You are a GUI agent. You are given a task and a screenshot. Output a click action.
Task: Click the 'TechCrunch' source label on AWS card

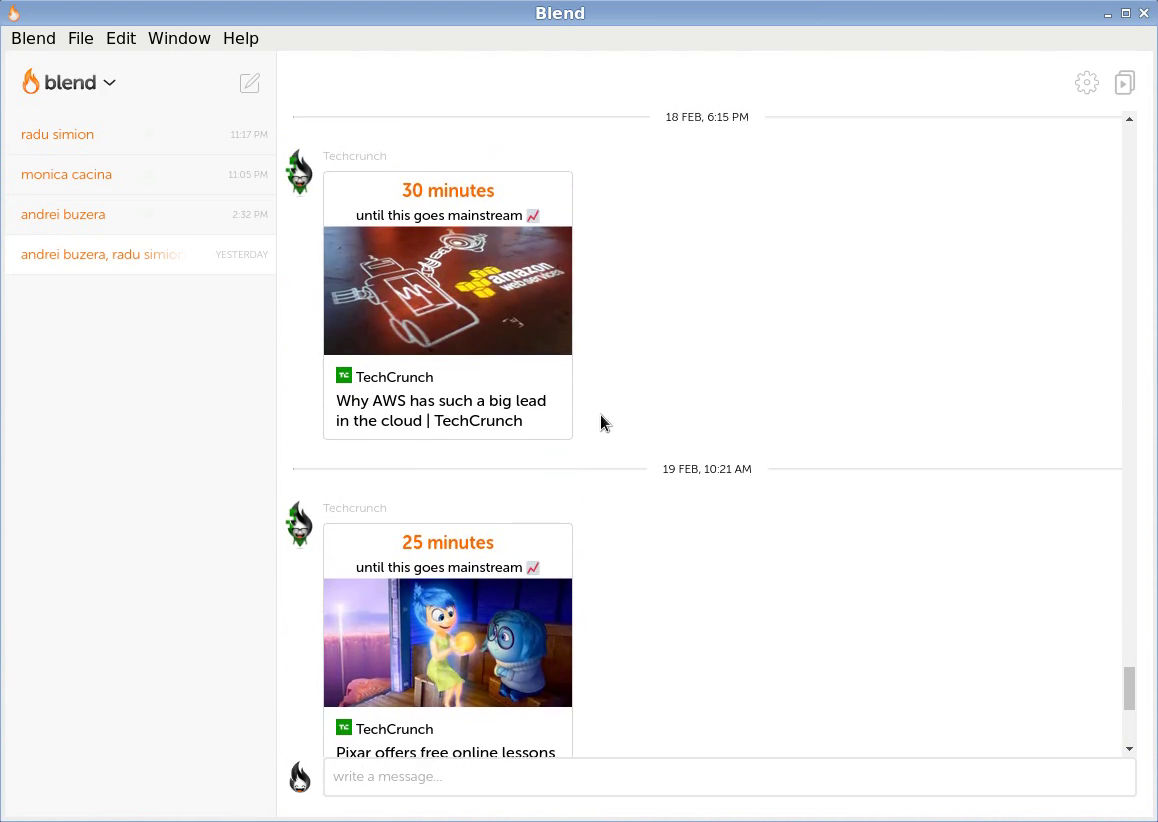394,377
